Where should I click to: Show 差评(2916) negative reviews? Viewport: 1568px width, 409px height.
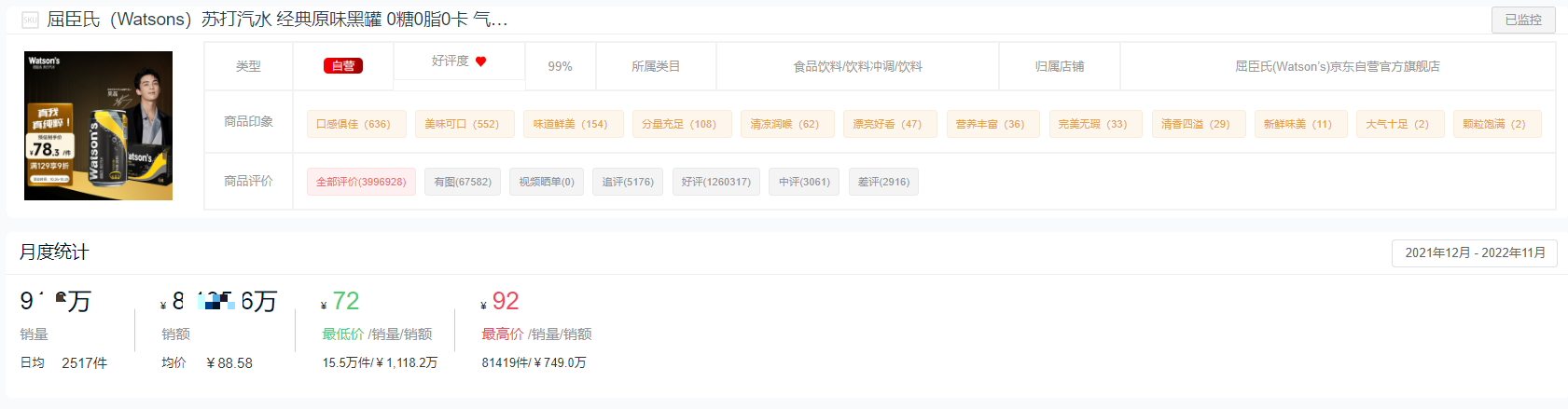tap(883, 182)
